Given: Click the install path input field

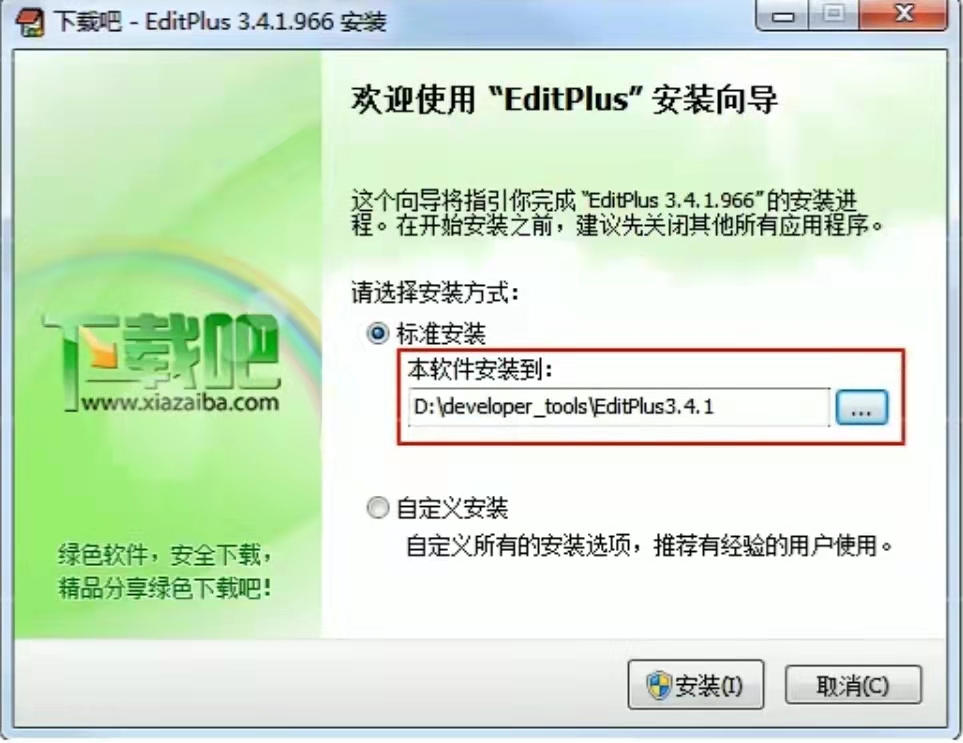Looking at the screenshot, I should (x=618, y=407).
